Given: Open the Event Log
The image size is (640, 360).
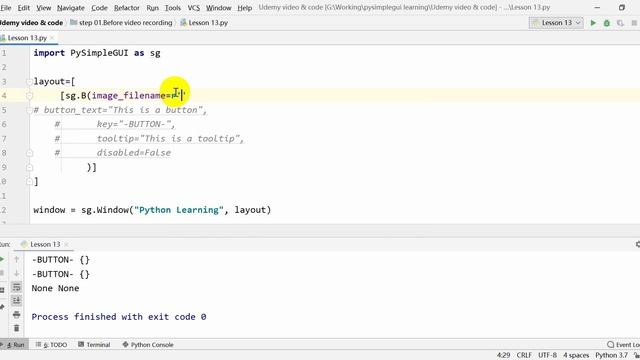Looking at the screenshot, I should 623,345.
